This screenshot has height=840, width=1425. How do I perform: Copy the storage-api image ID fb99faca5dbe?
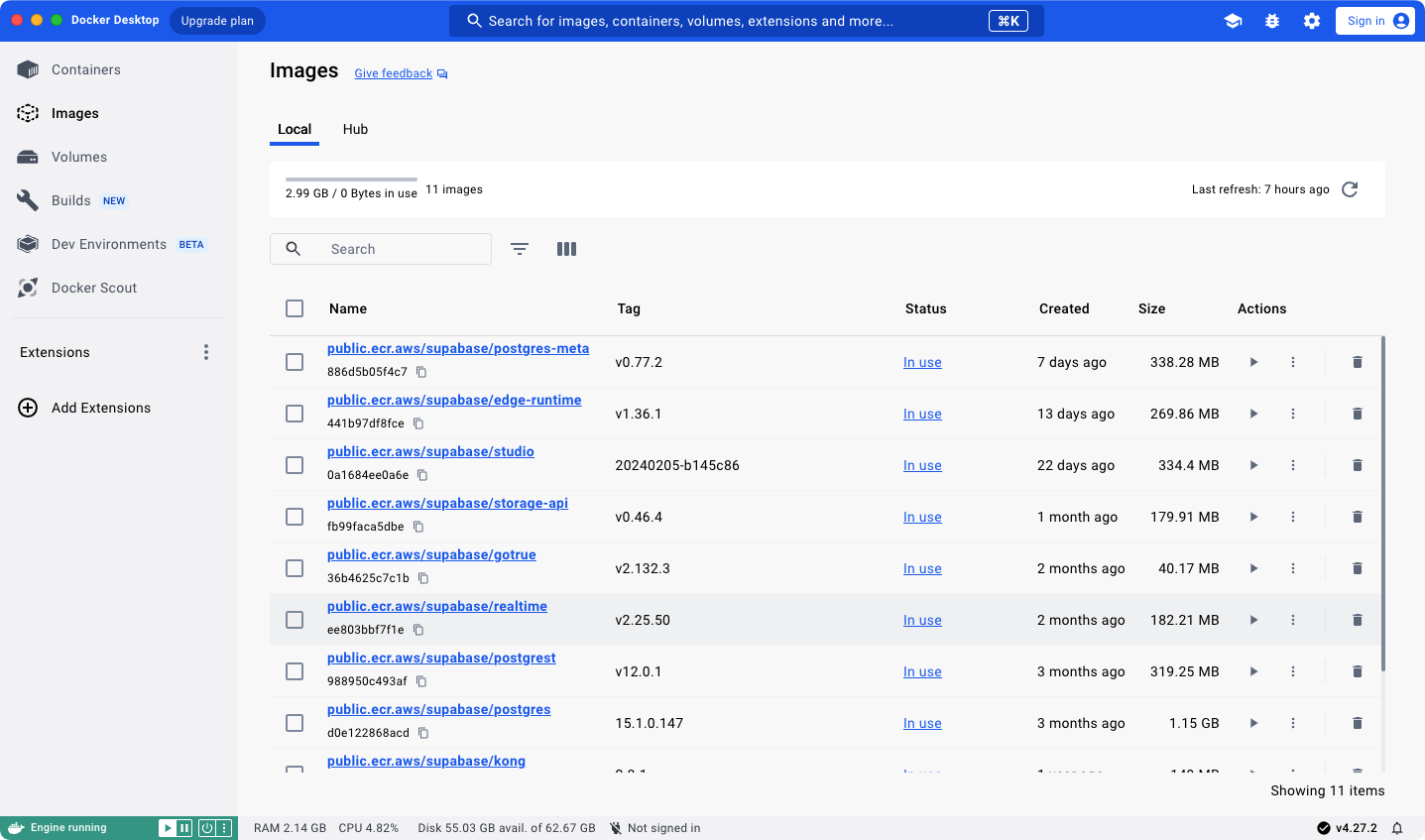(418, 527)
